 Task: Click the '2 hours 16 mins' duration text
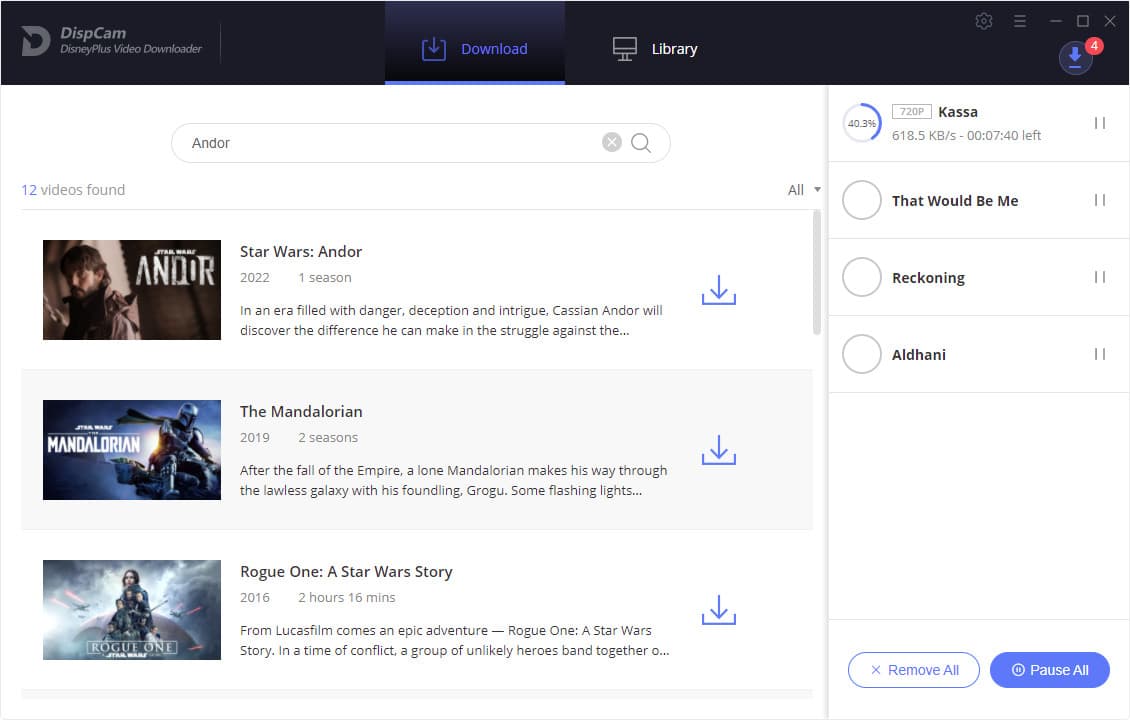click(347, 597)
